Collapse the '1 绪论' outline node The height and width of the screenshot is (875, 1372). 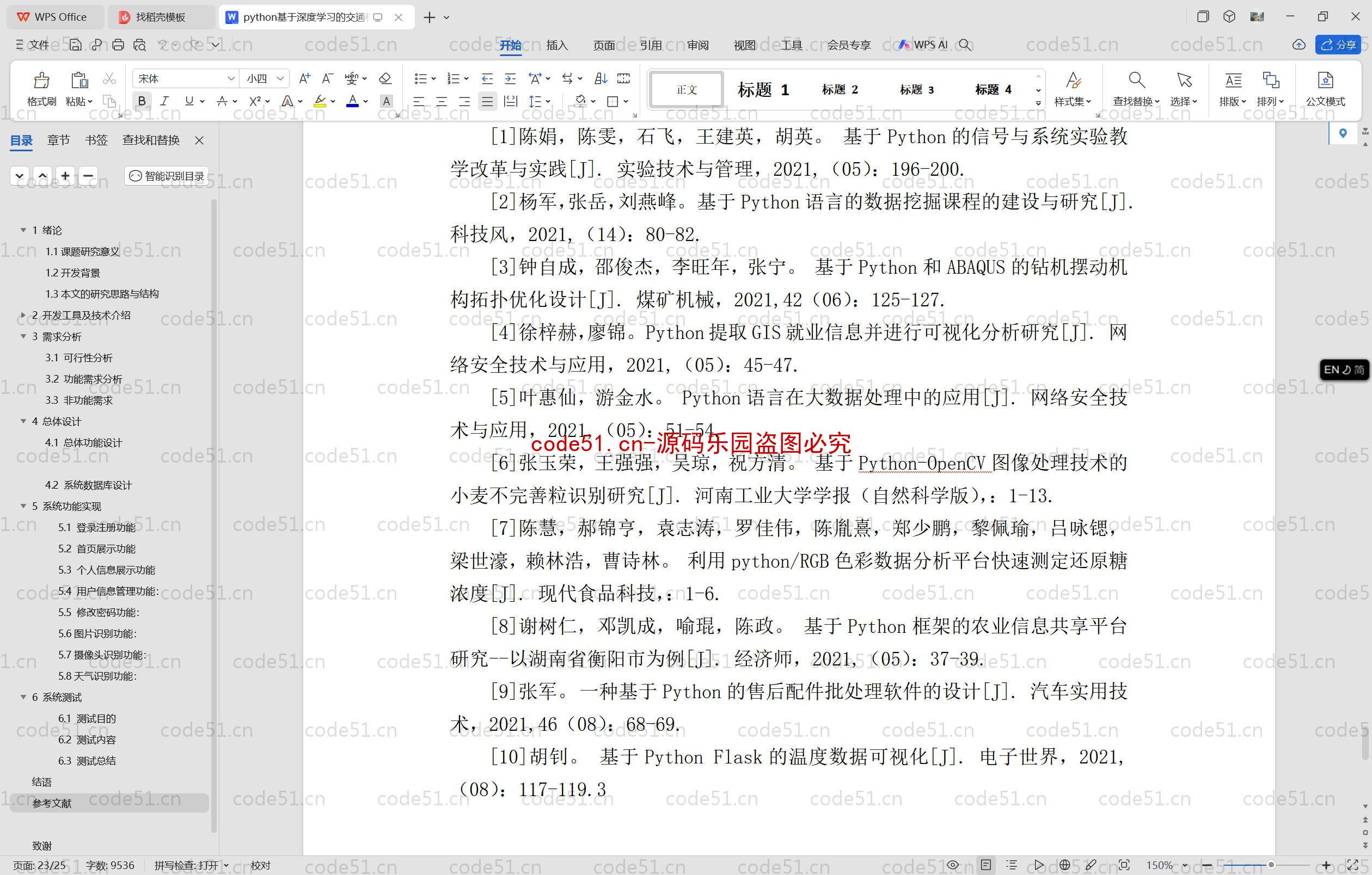point(23,230)
